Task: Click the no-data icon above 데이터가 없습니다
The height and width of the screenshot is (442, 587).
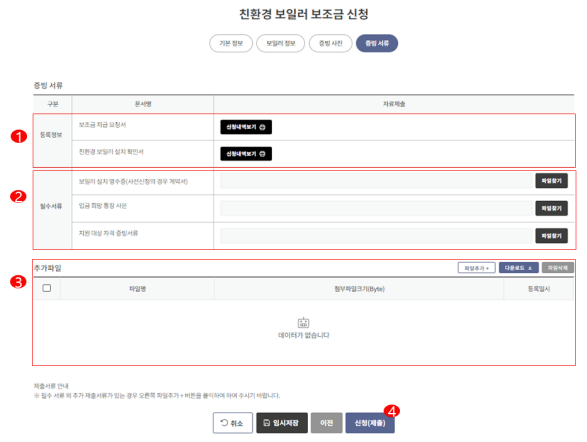Action: tap(303, 322)
